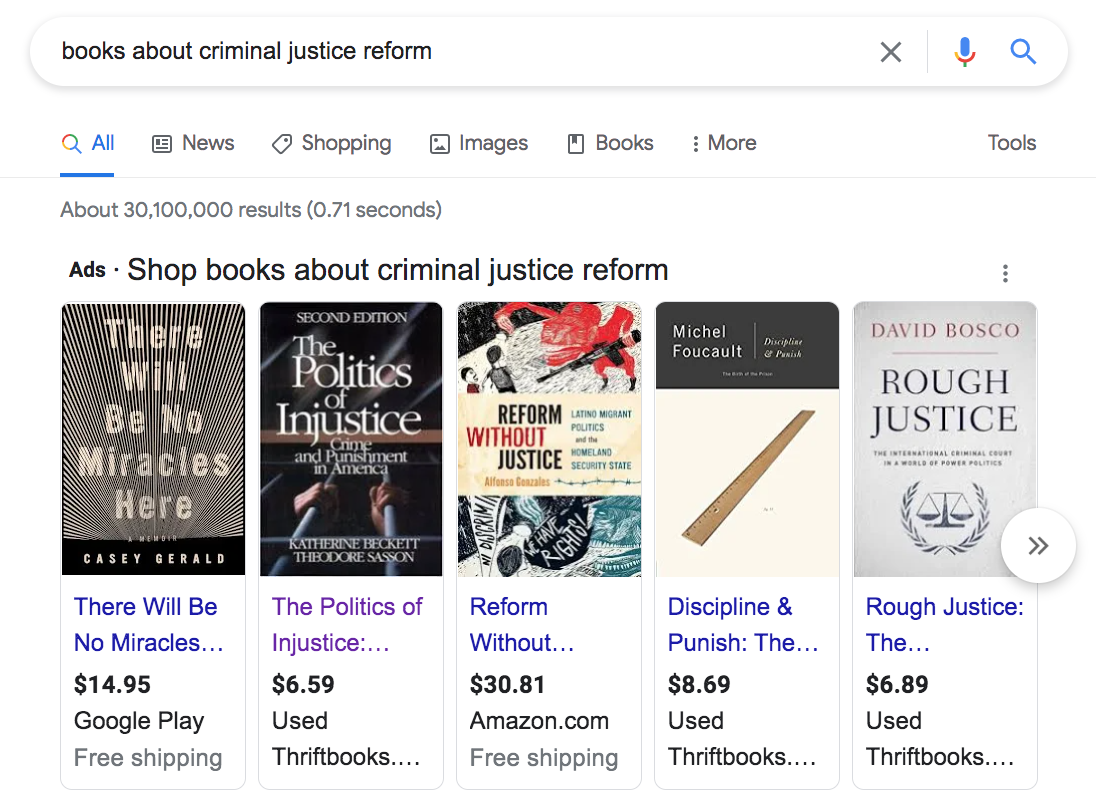Image resolution: width=1096 pixels, height=804 pixels.
Task: Follow 'The Politics of Injustice:…' link
Action: pos(347,624)
